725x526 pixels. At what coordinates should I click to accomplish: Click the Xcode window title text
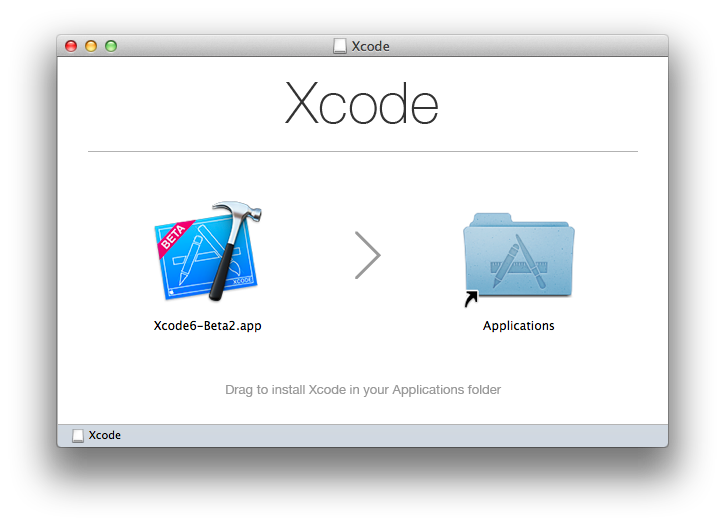tap(370, 46)
